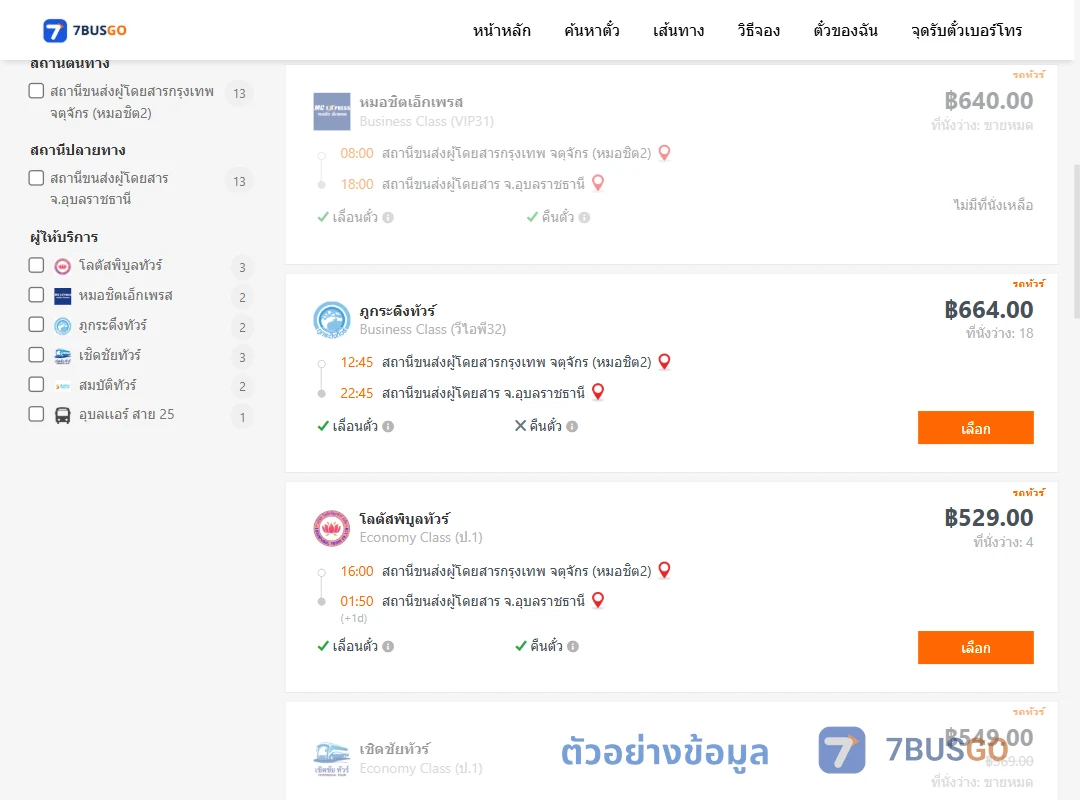Click เลื่อนตั๋ว info icon on หมอชิตเอ็กเพรส card
The width and height of the screenshot is (1080, 800).
[x=388, y=218]
